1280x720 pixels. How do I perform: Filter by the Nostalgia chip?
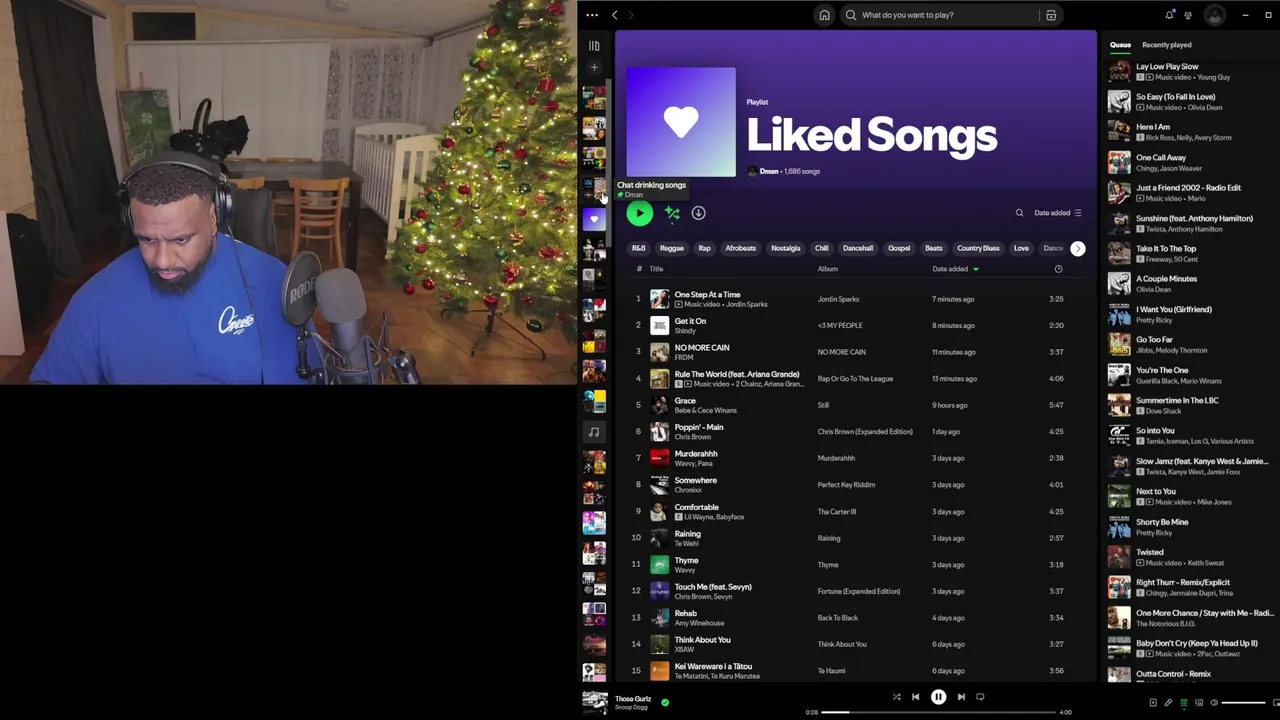click(785, 248)
